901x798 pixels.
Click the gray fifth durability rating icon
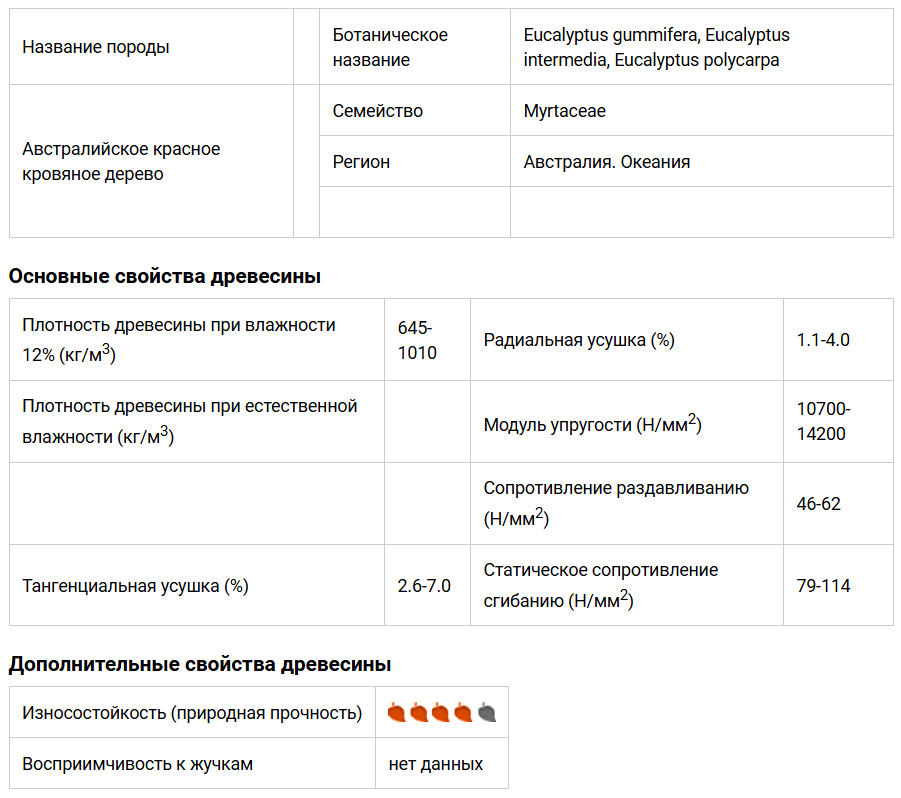(487, 712)
